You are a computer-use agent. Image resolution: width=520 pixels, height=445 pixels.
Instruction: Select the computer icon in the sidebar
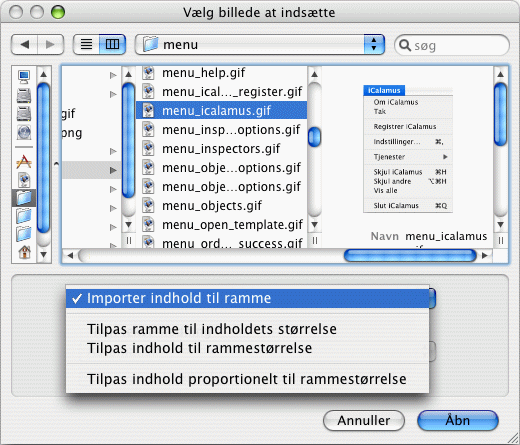tap(24, 77)
